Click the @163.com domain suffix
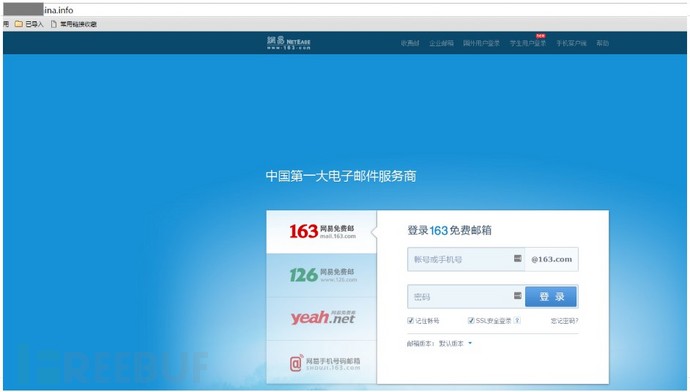 (x=551, y=259)
